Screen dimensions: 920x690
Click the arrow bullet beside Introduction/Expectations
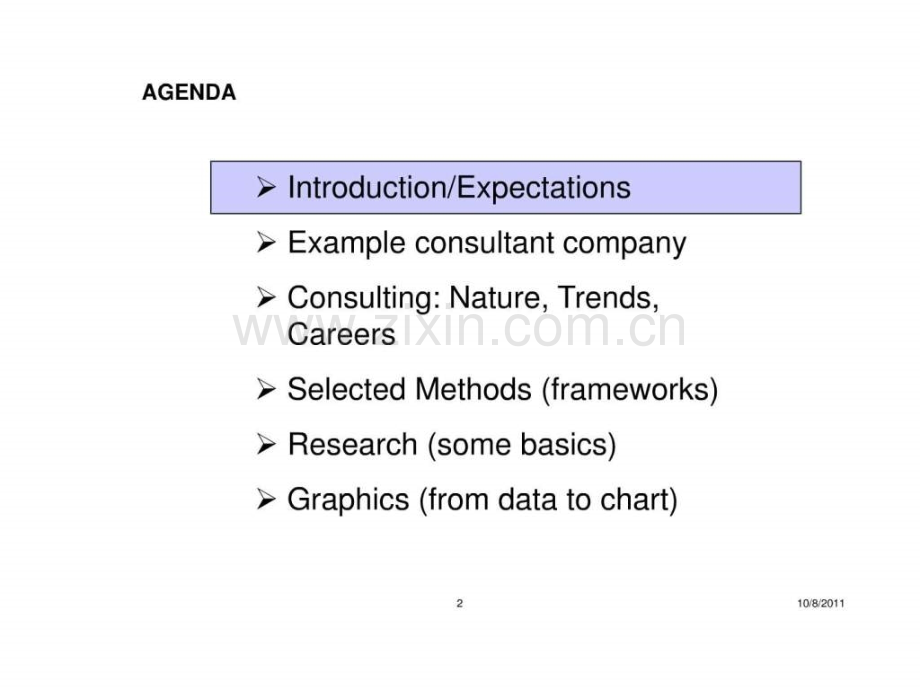tap(266, 188)
